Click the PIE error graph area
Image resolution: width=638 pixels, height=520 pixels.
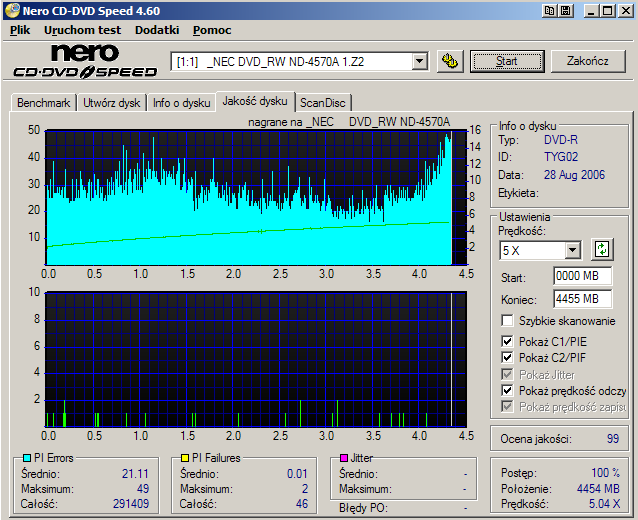point(256,197)
